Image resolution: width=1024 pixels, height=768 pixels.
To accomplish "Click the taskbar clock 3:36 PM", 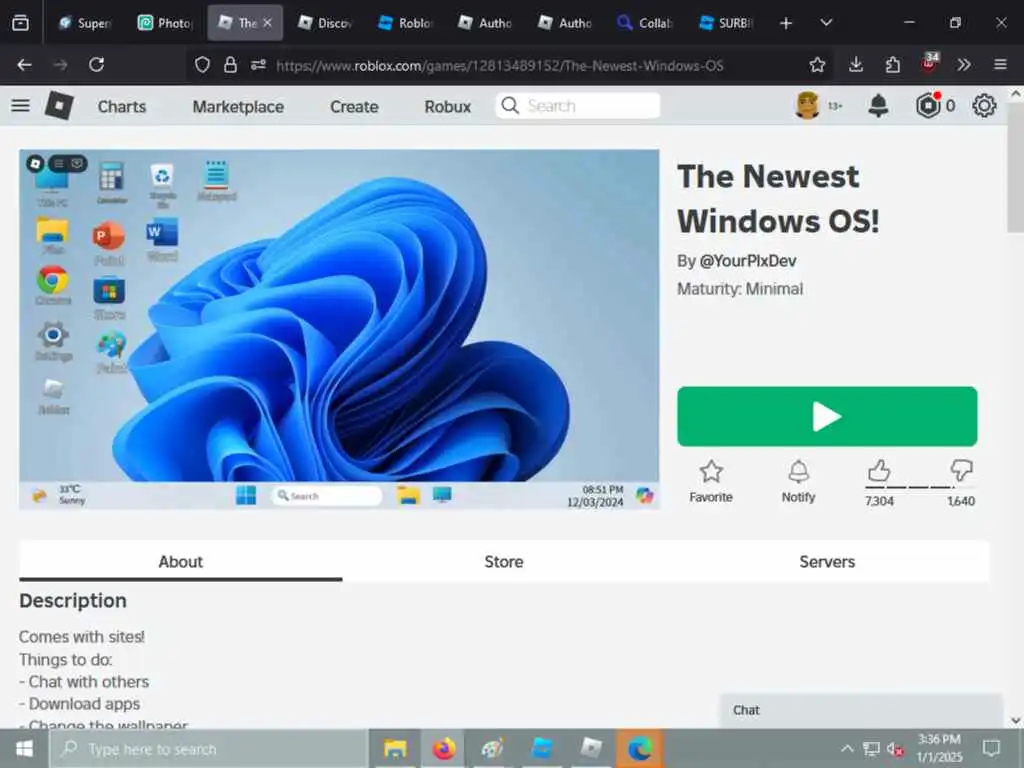I will [939, 748].
